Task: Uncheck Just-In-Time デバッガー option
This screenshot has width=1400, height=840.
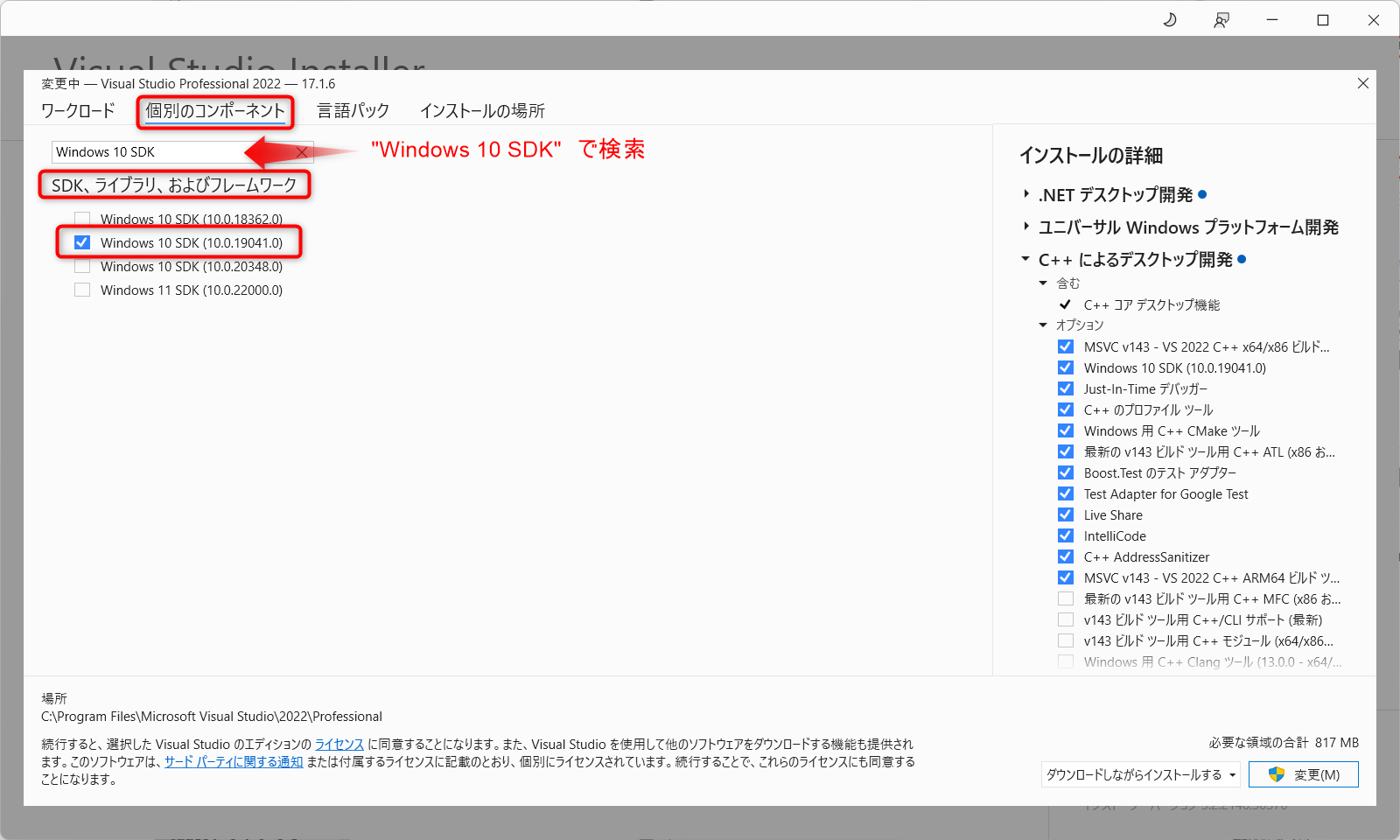Action: click(x=1066, y=388)
